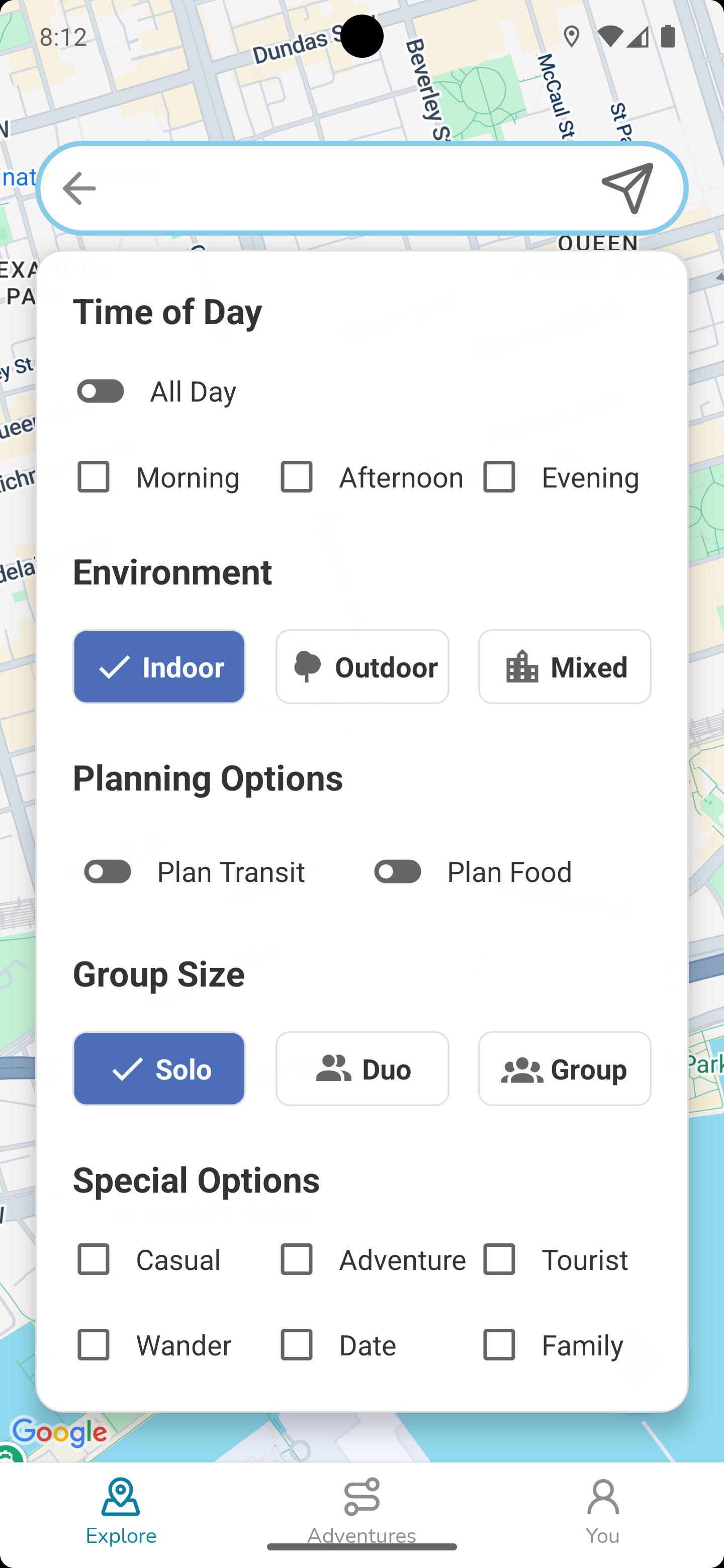This screenshot has width=724, height=1568.
Task: Select Outdoor environment with the tree icon
Action: pos(306,666)
